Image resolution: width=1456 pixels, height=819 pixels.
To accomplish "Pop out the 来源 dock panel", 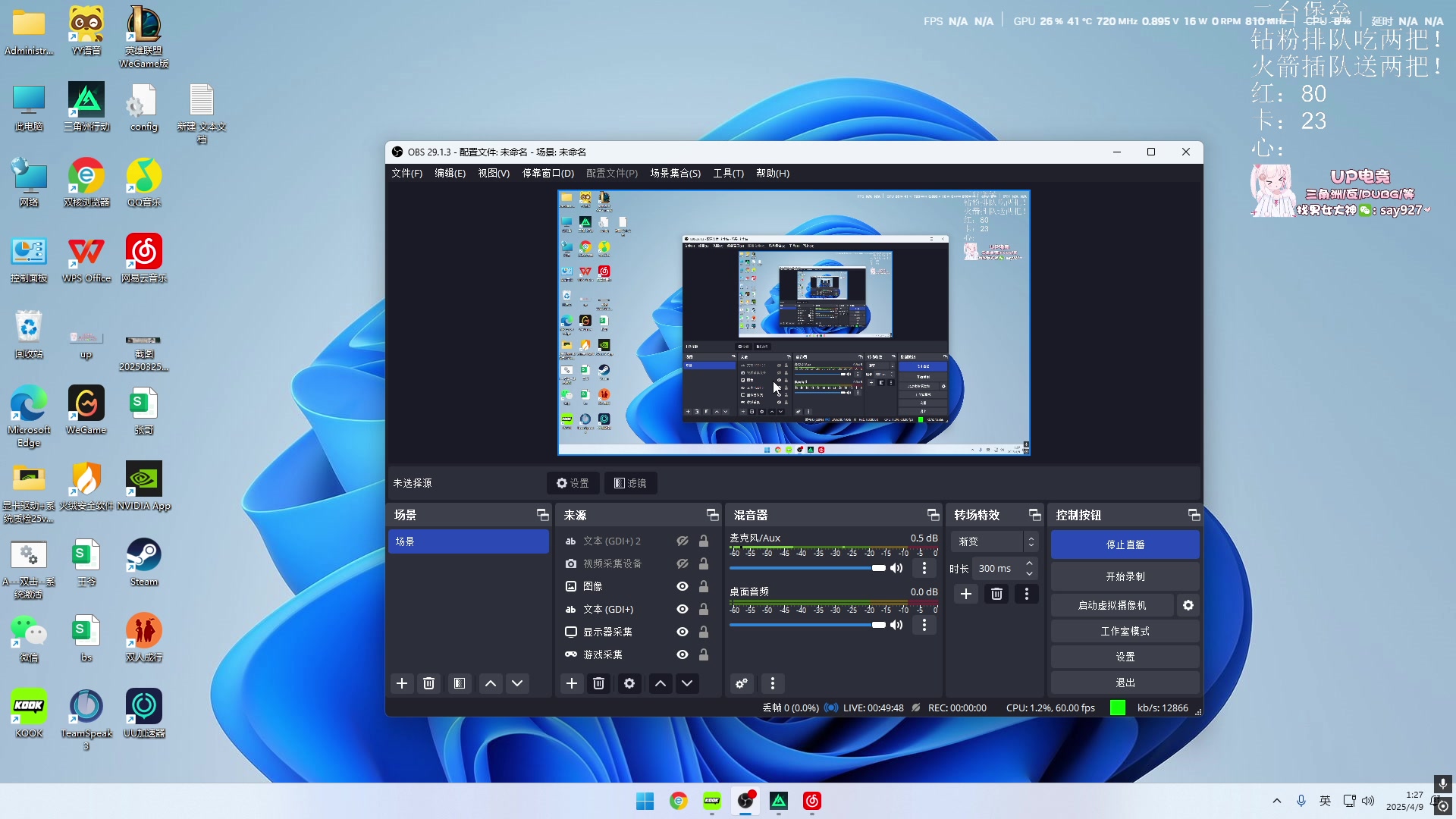I will tap(713, 515).
